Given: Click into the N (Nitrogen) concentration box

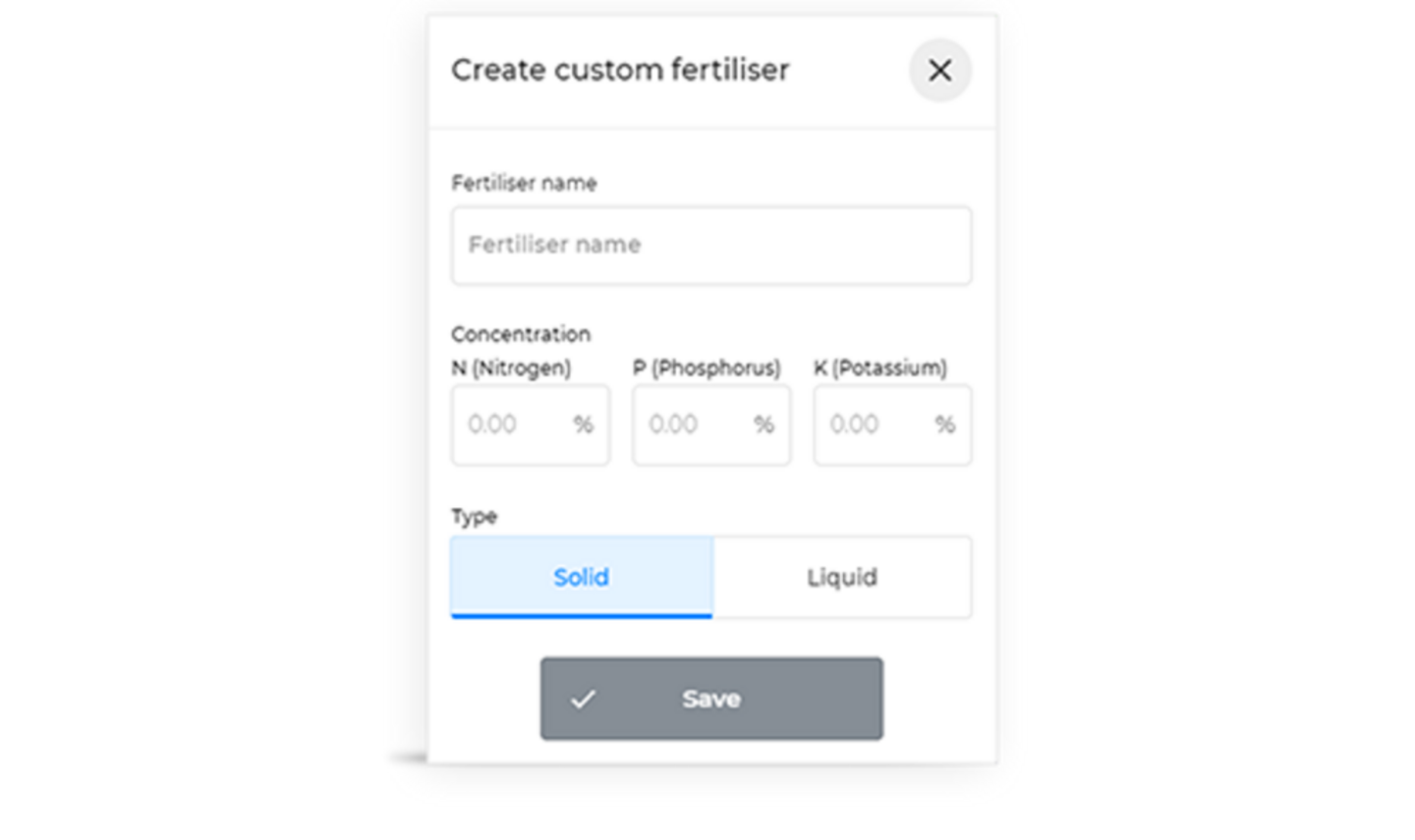Looking at the screenshot, I should point(531,424).
